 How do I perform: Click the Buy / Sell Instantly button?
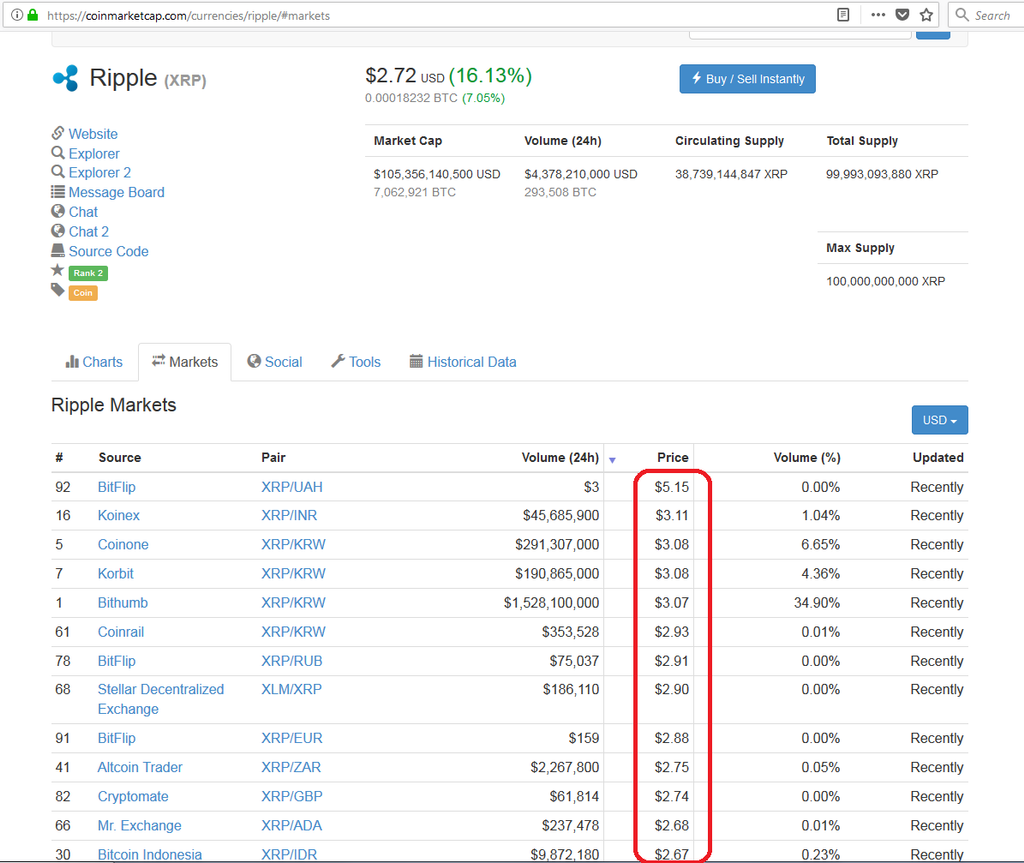(x=747, y=78)
